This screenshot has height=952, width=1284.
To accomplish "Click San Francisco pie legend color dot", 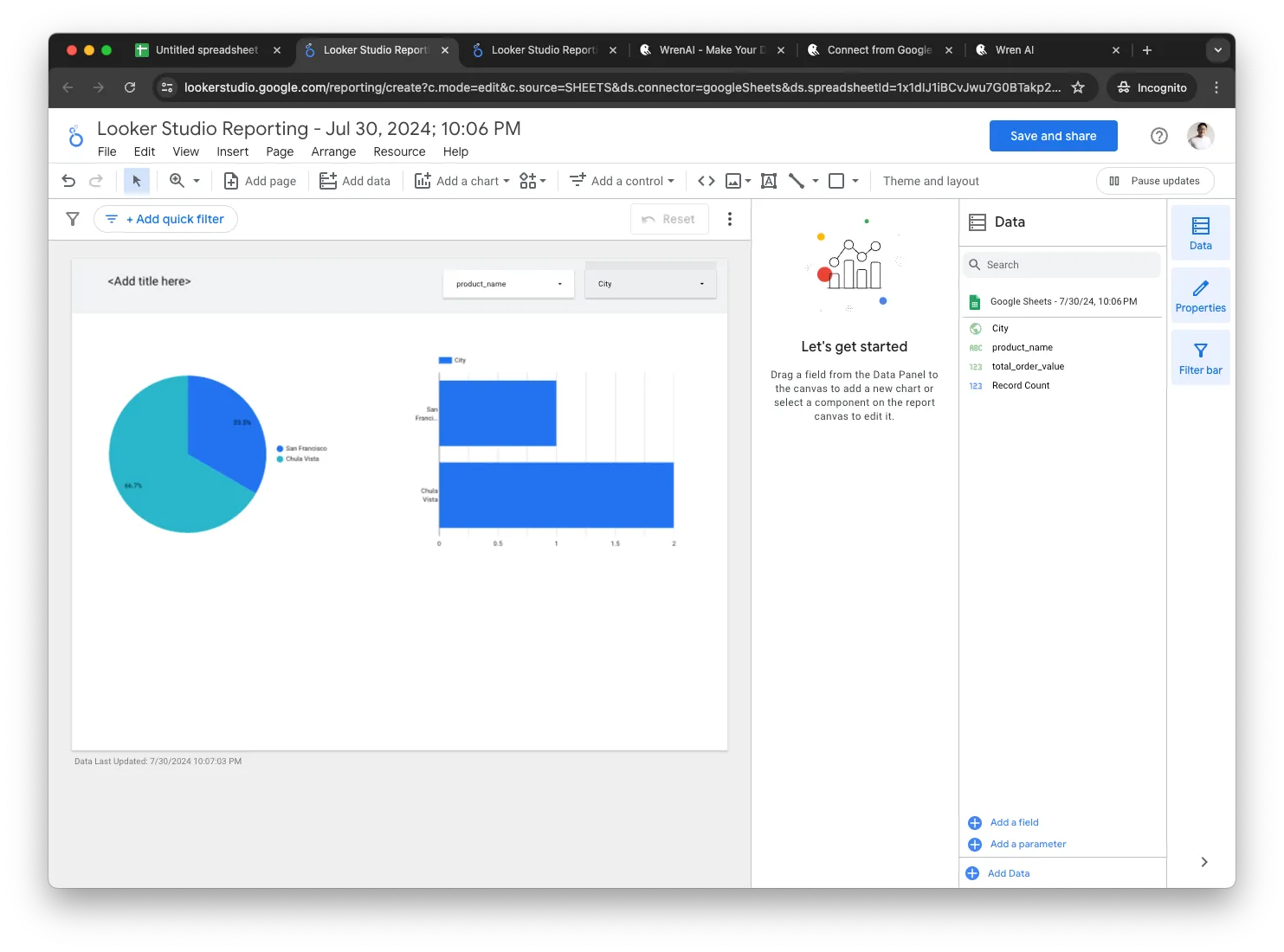I will [280, 448].
